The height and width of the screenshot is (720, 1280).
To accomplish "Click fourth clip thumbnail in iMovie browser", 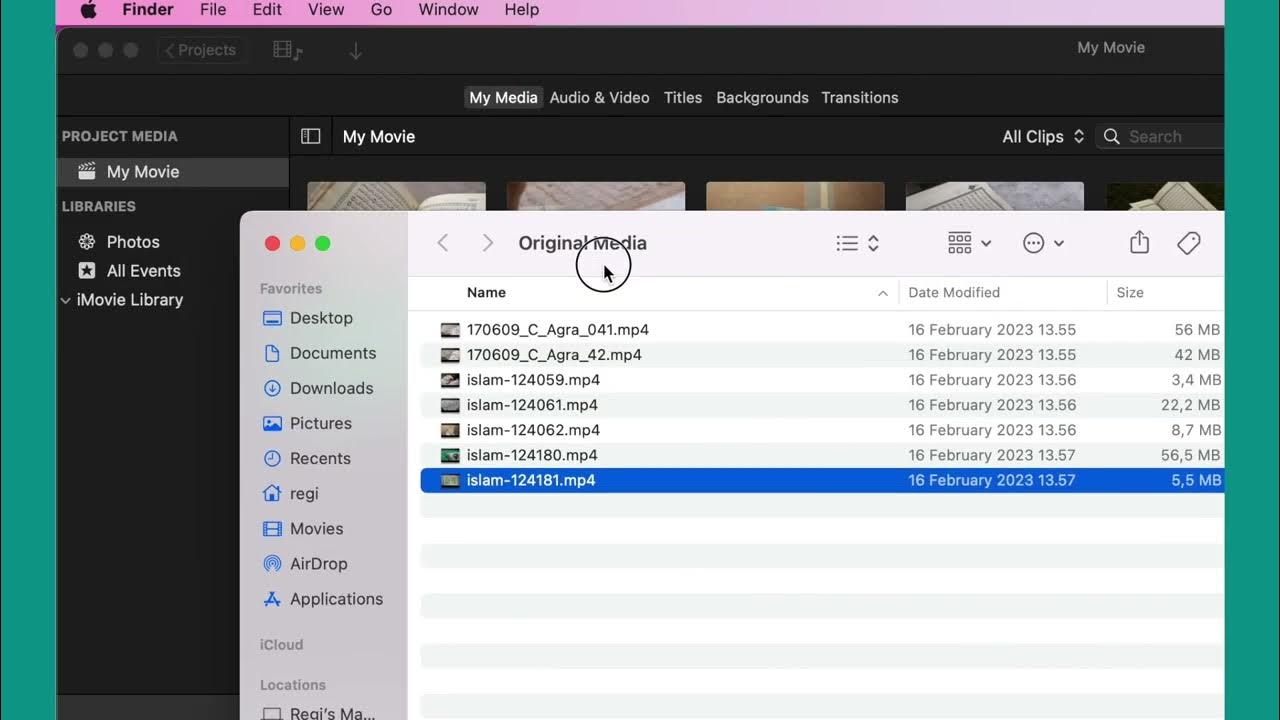I will coord(994,196).
